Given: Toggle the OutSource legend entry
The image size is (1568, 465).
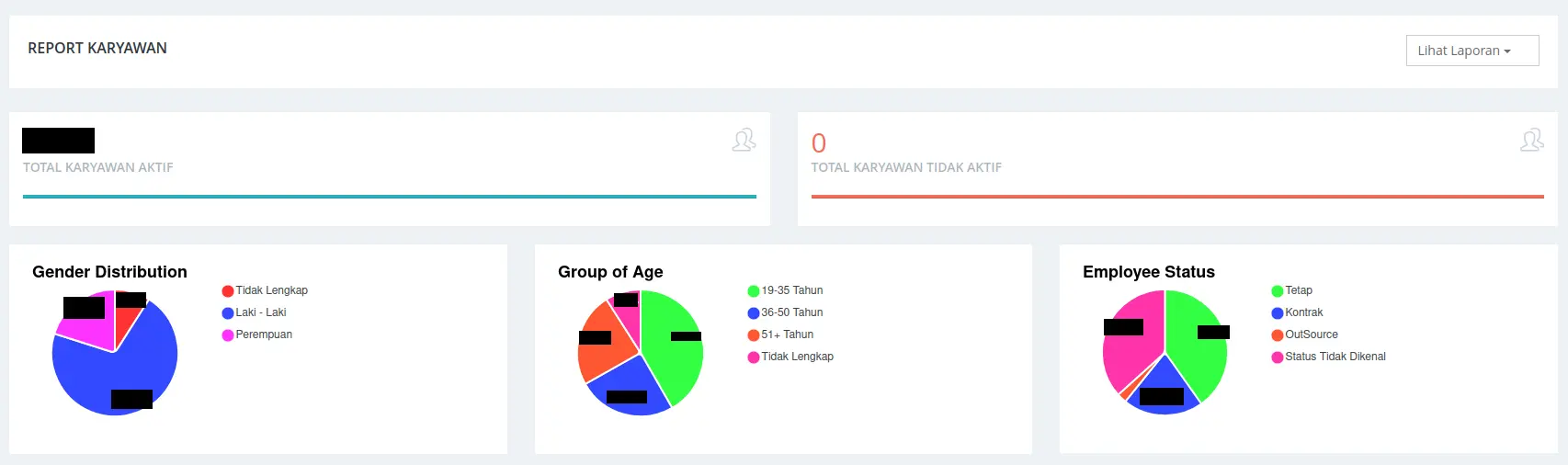Looking at the screenshot, I should pyautogui.click(x=1305, y=335).
